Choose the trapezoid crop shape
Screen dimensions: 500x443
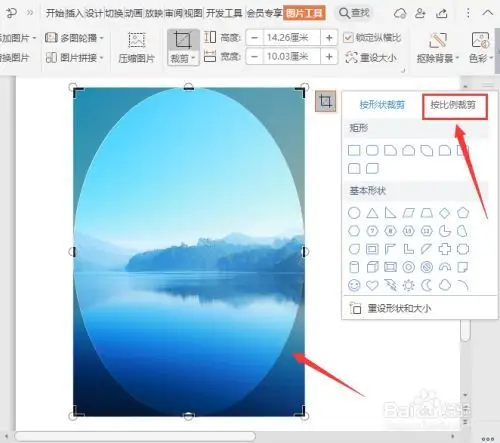click(x=426, y=213)
